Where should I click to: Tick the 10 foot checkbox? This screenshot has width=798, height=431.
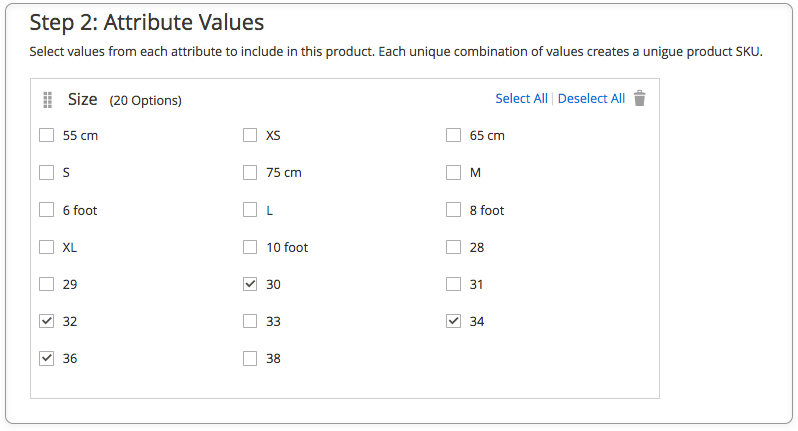250,247
